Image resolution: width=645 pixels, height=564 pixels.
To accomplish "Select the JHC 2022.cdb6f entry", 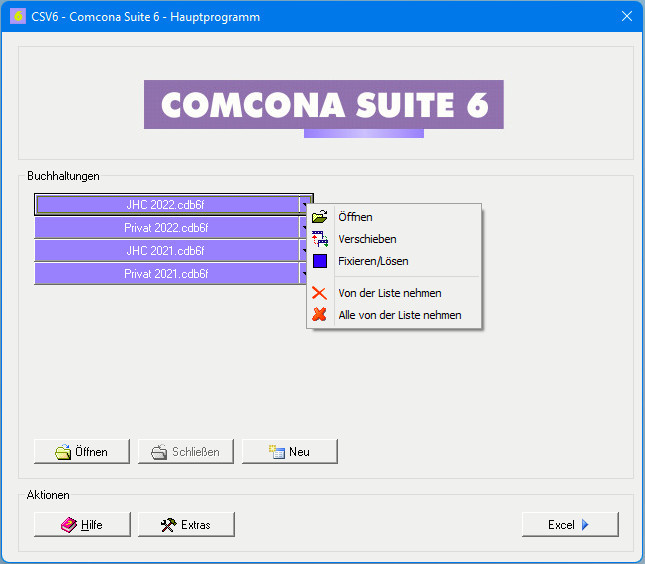I will [167, 204].
